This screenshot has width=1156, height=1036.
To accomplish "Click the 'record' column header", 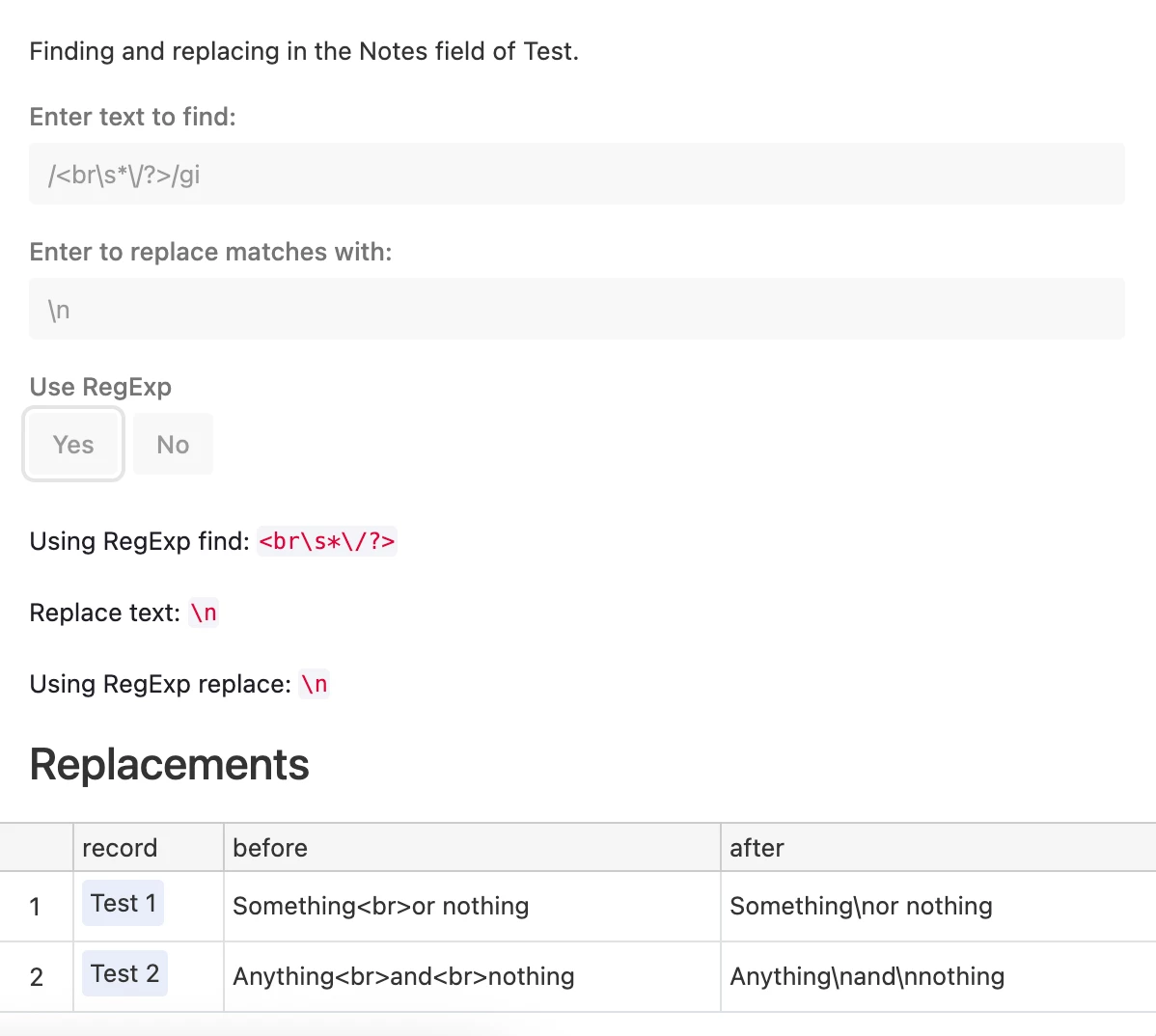I will pos(120,848).
